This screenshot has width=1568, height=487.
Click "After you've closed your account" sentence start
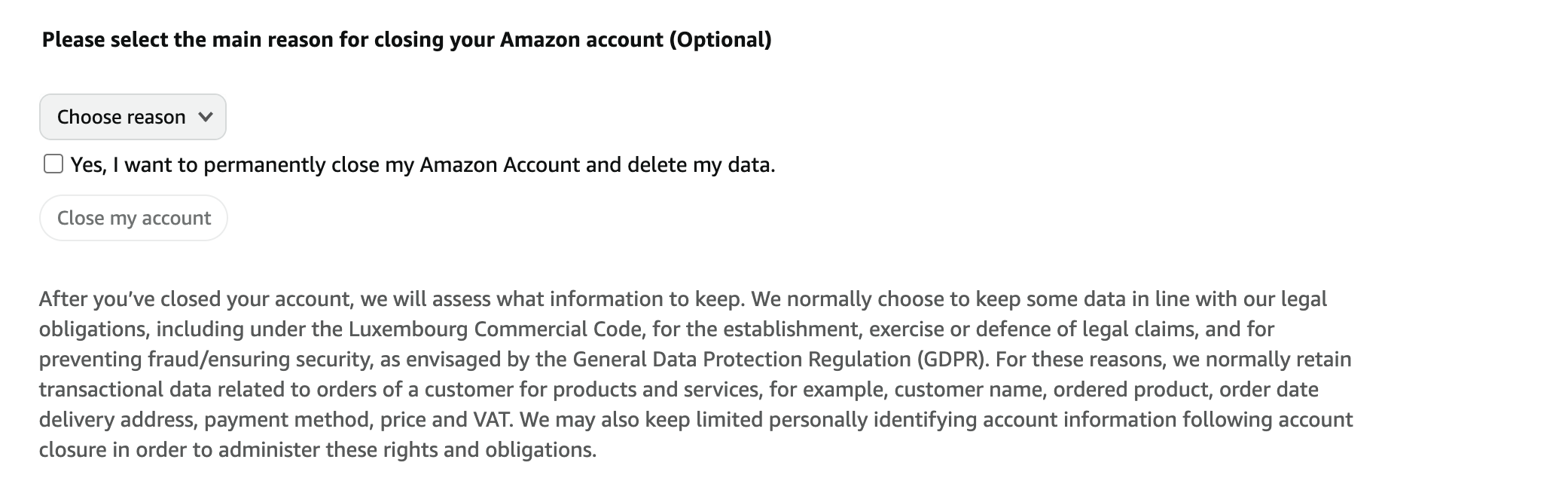coord(196,299)
